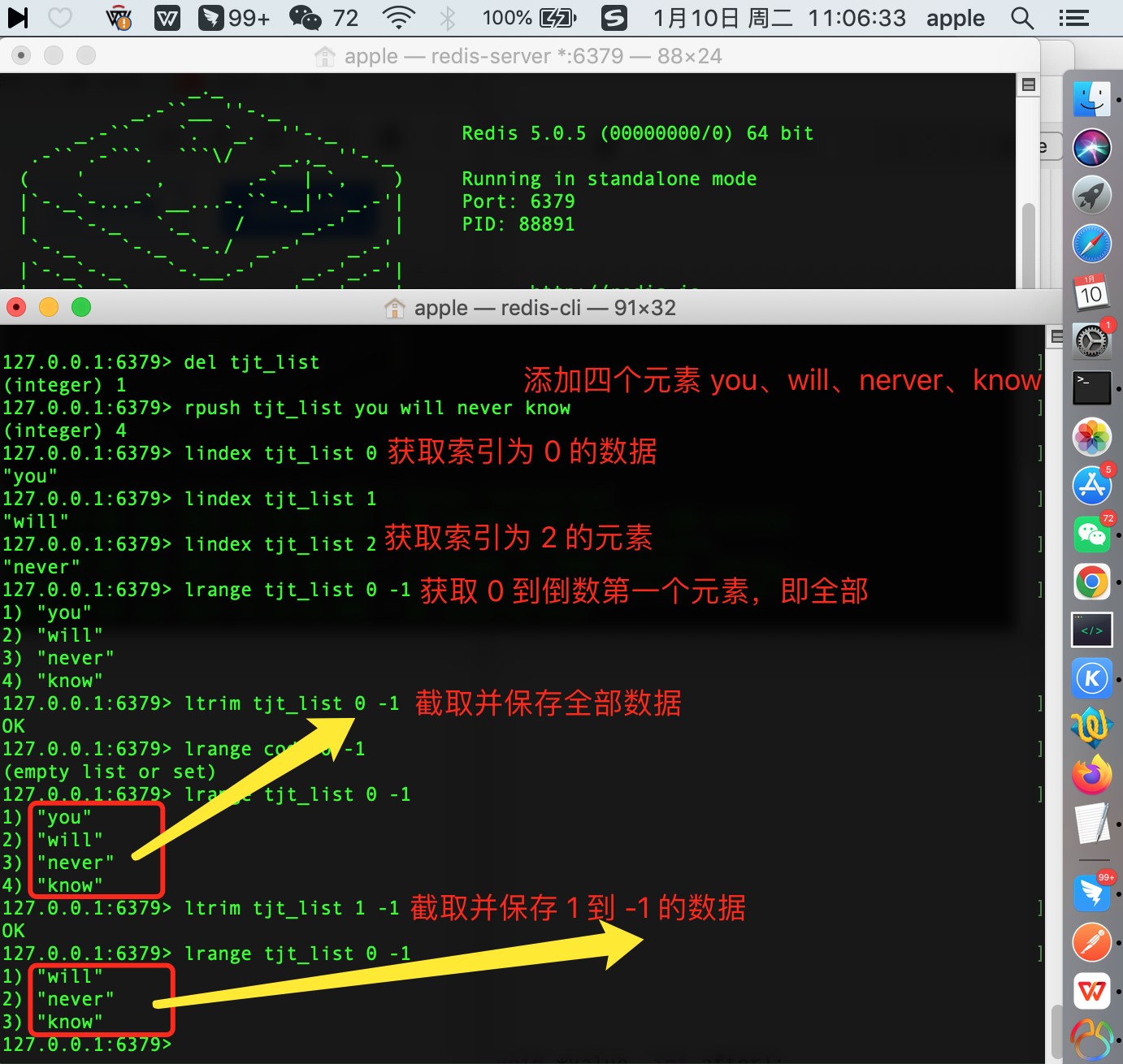Open the Bluetooth status menu
Viewport: 1123px width, 1064px height.
tap(448, 17)
